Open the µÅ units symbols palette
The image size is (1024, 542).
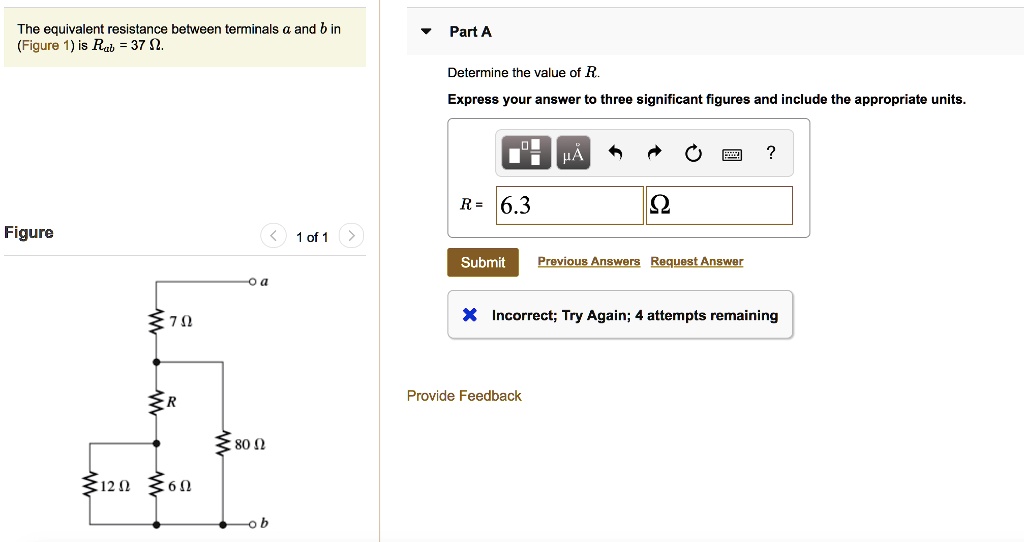pyautogui.click(x=573, y=153)
